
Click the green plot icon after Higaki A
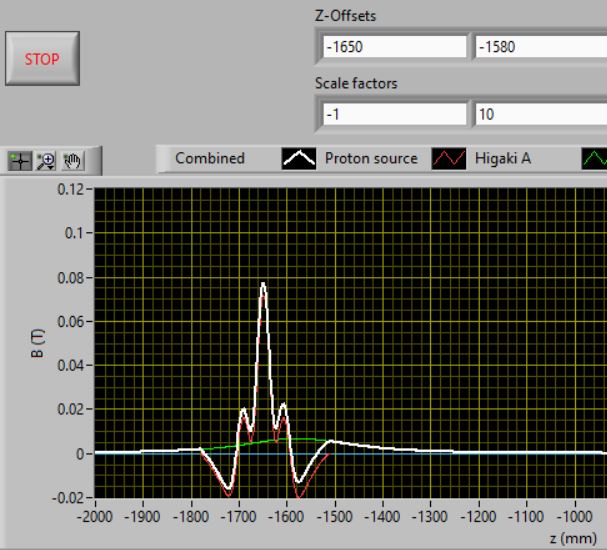point(594,158)
